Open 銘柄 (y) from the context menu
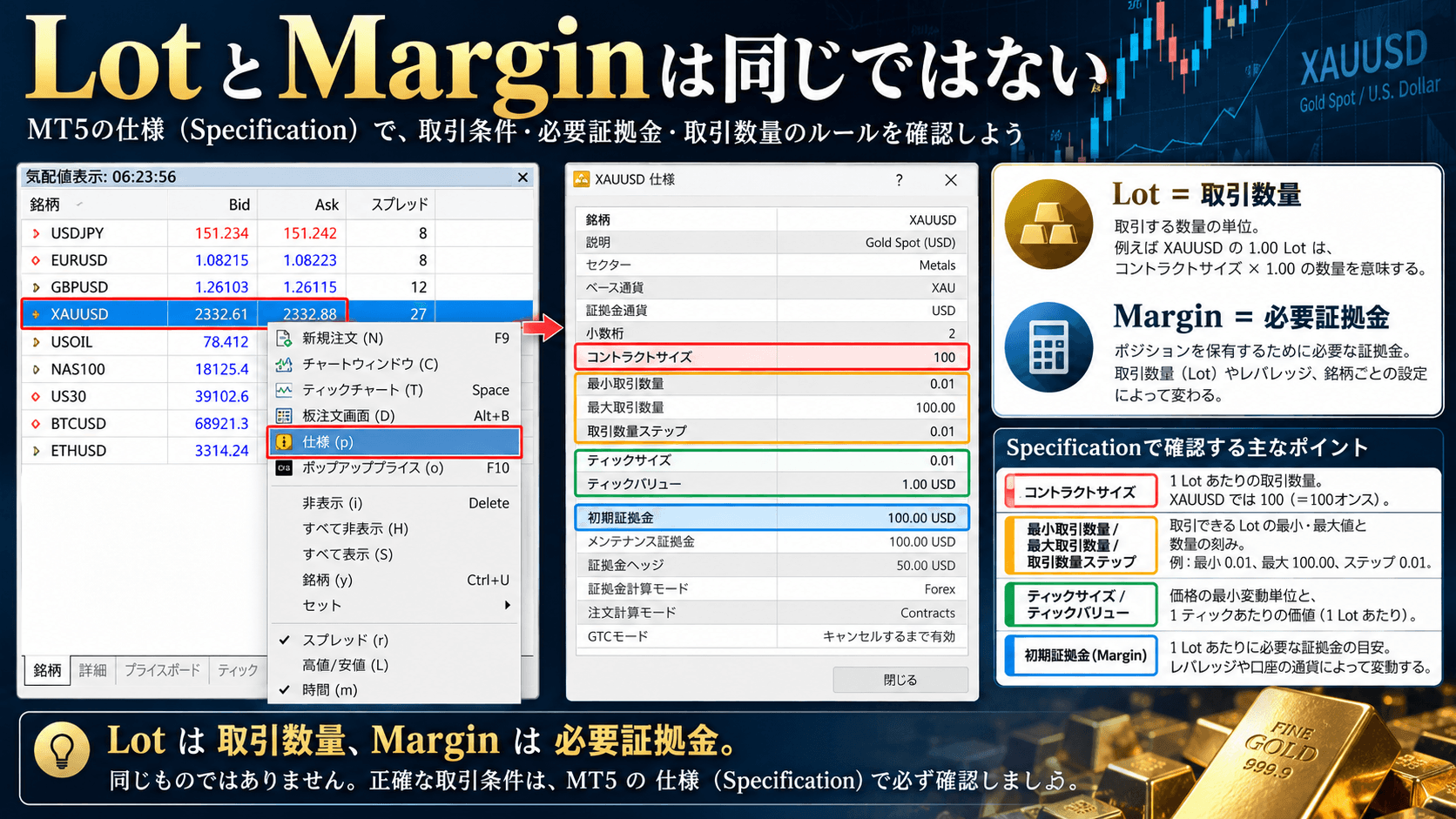This screenshot has width=1456, height=819. click(x=395, y=580)
